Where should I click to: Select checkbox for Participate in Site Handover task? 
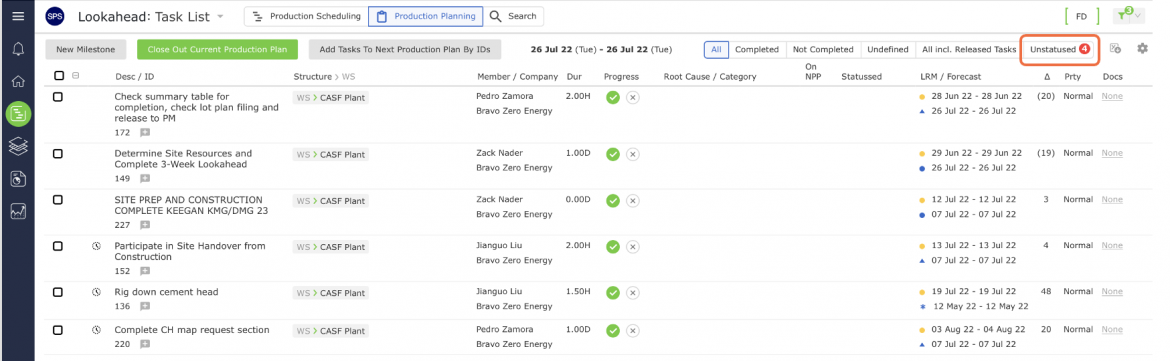[x=57, y=246]
